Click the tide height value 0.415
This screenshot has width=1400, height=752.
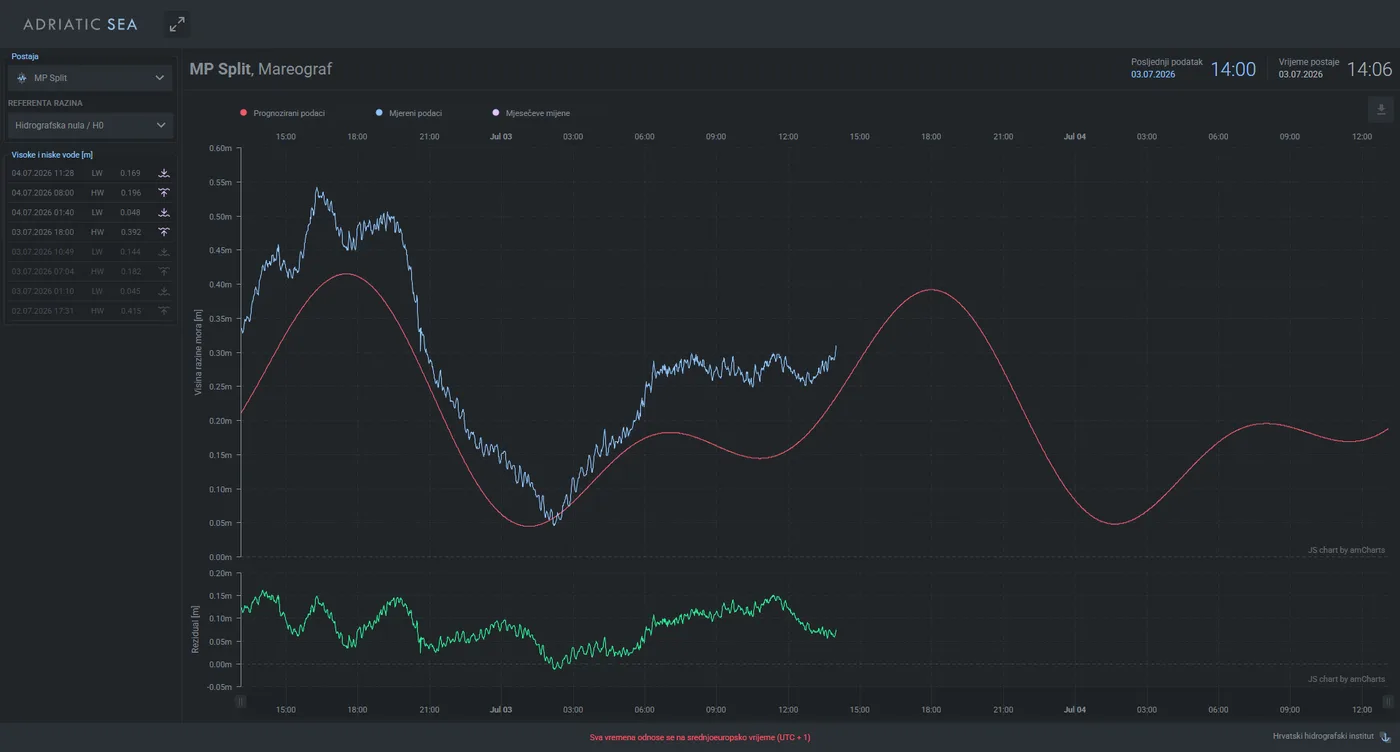(131, 311)
